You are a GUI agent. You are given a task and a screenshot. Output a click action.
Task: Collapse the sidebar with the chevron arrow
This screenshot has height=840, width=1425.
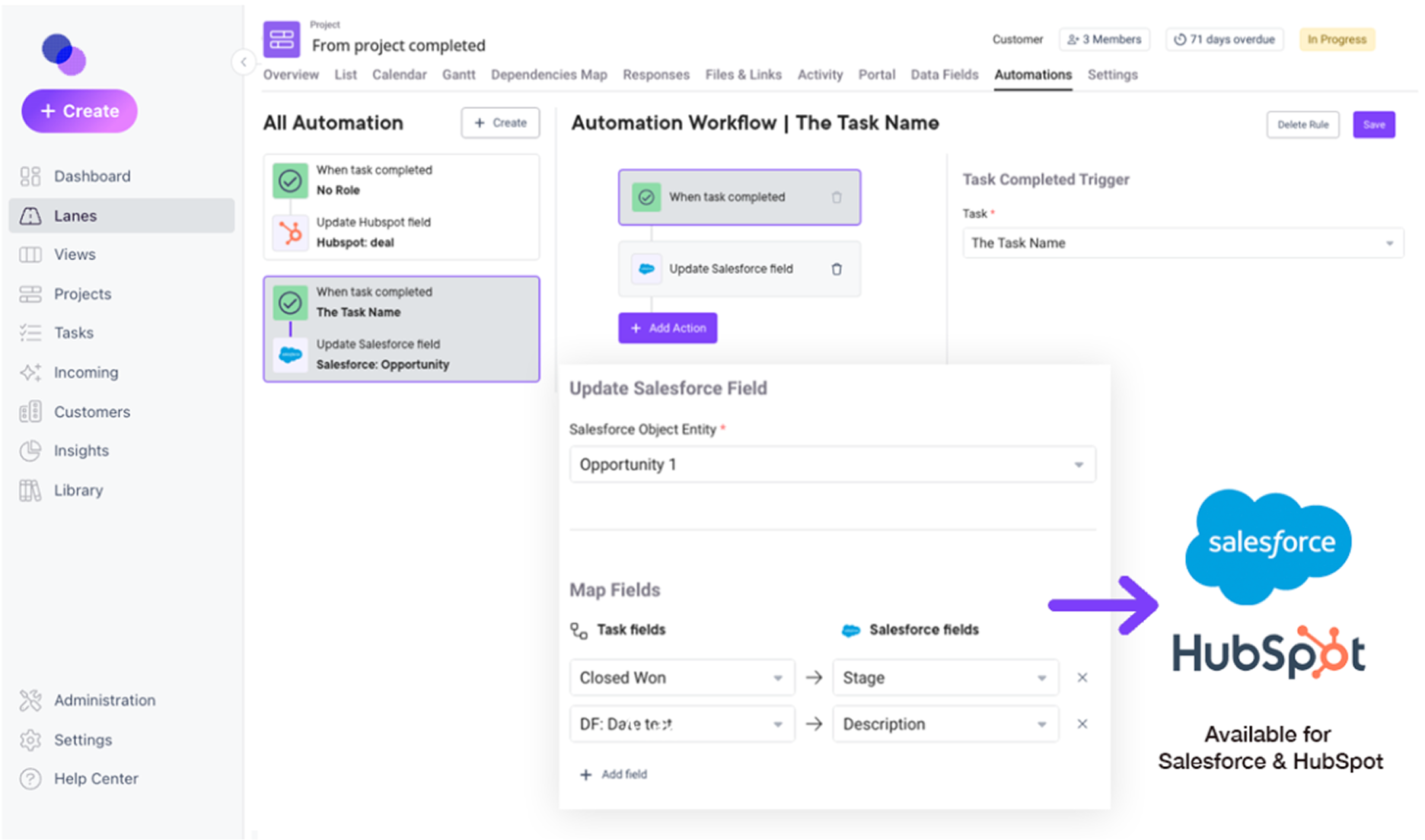pos(244,62)
